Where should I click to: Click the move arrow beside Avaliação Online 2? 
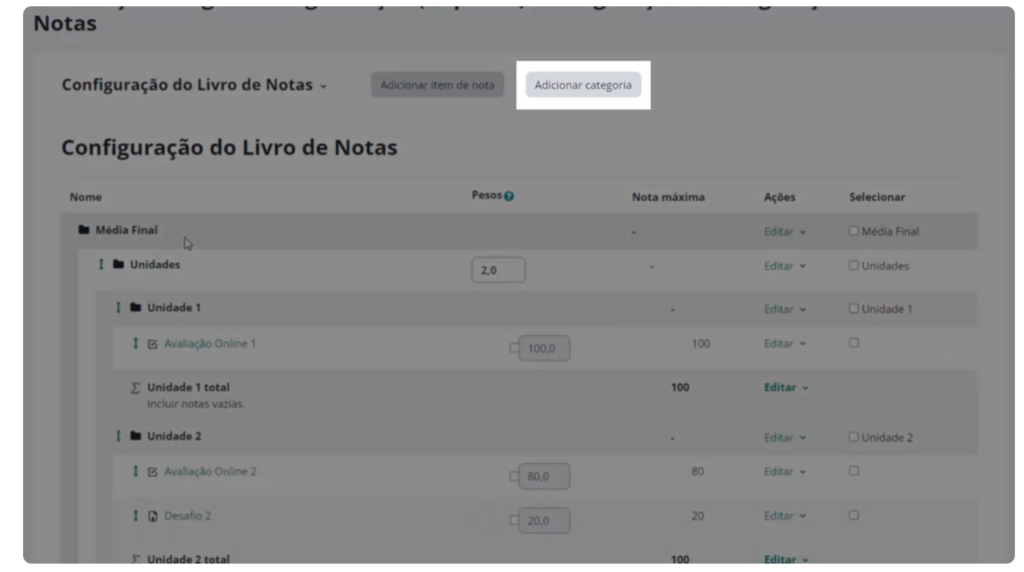tap(136, 471)
